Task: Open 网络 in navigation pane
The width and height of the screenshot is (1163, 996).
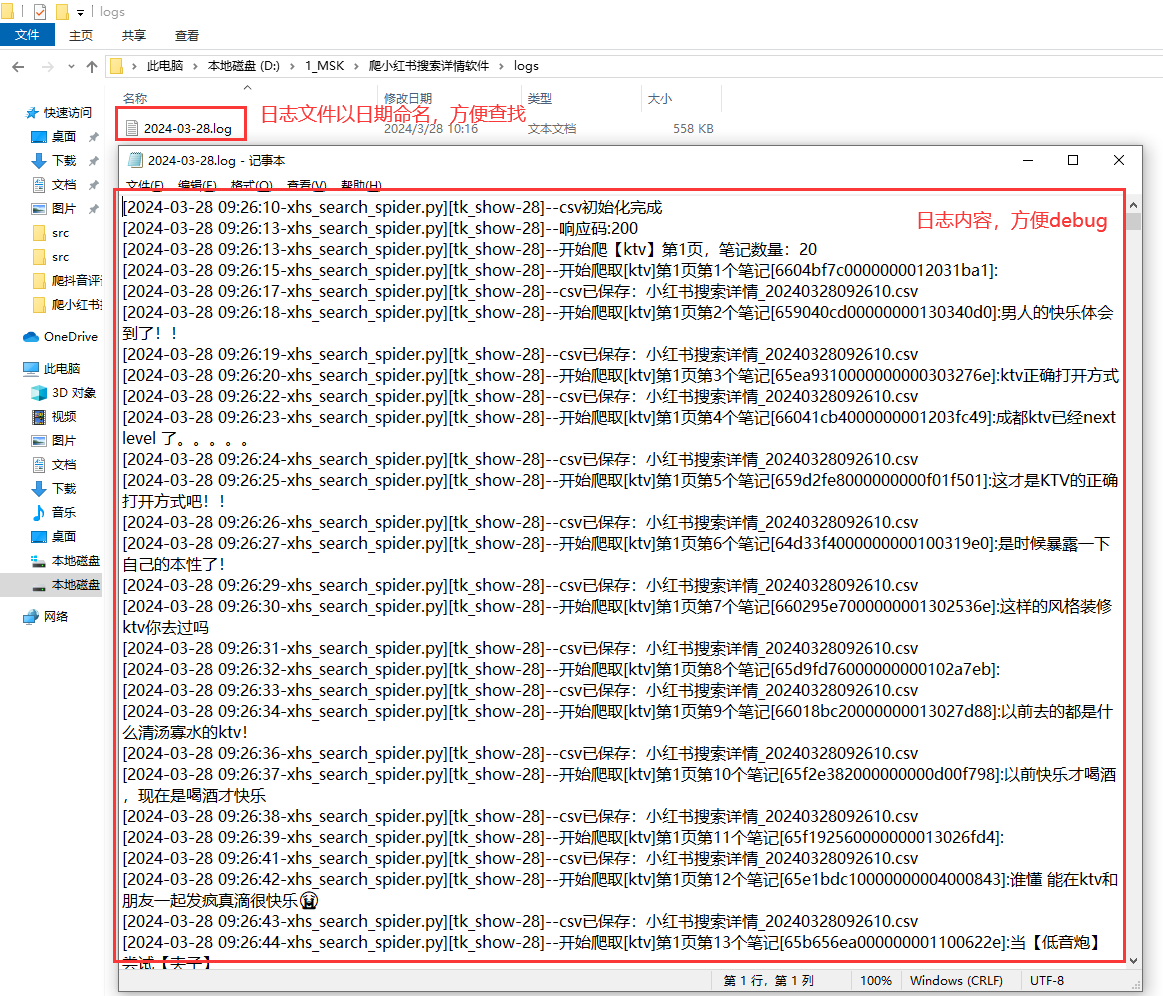Action: 56,616
